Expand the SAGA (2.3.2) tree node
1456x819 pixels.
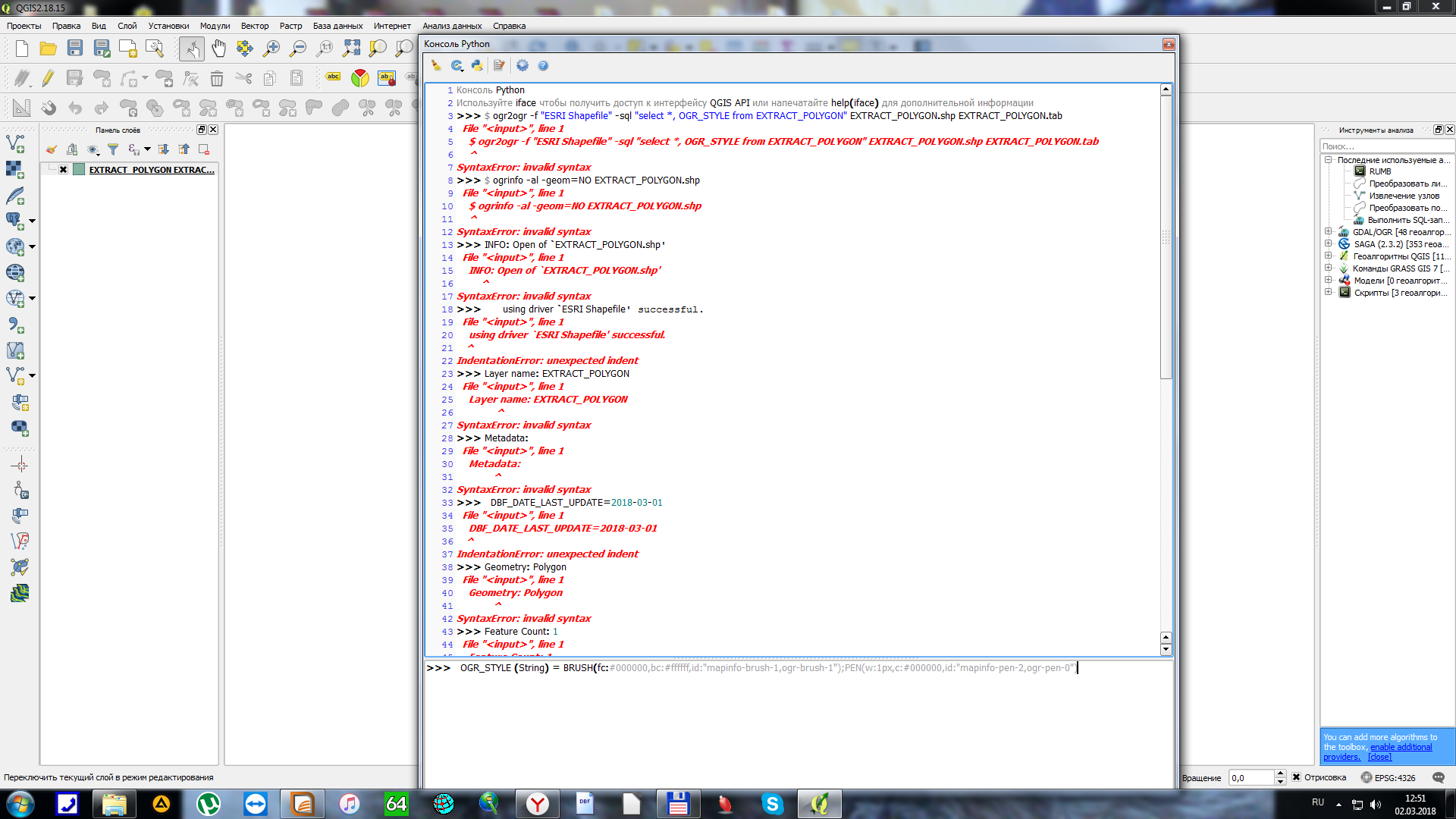(x=1329, y=244)
